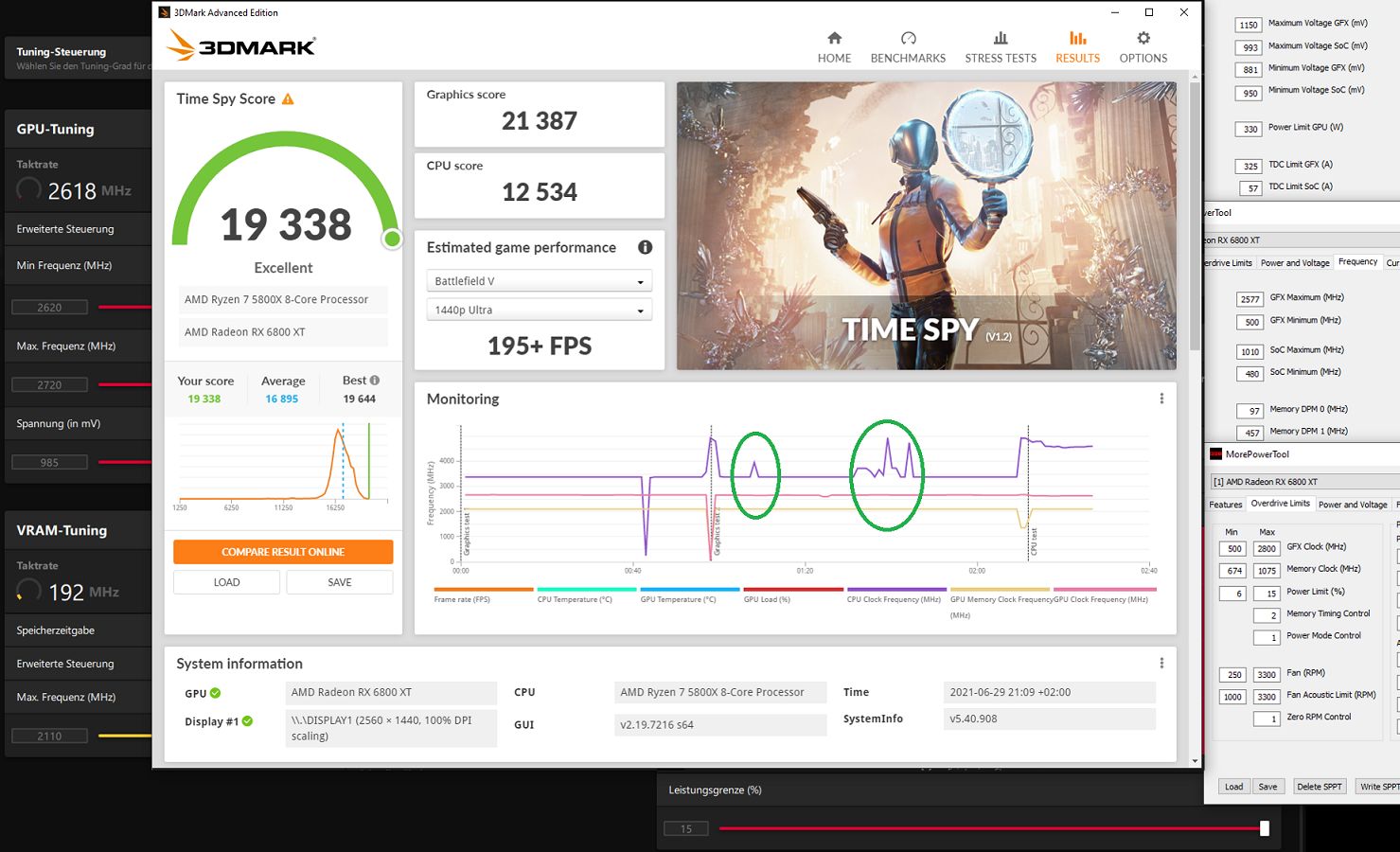Viewport: 1400px width, 852px height.
Task: Click the 3DMark logo
Action: point(240,45)
